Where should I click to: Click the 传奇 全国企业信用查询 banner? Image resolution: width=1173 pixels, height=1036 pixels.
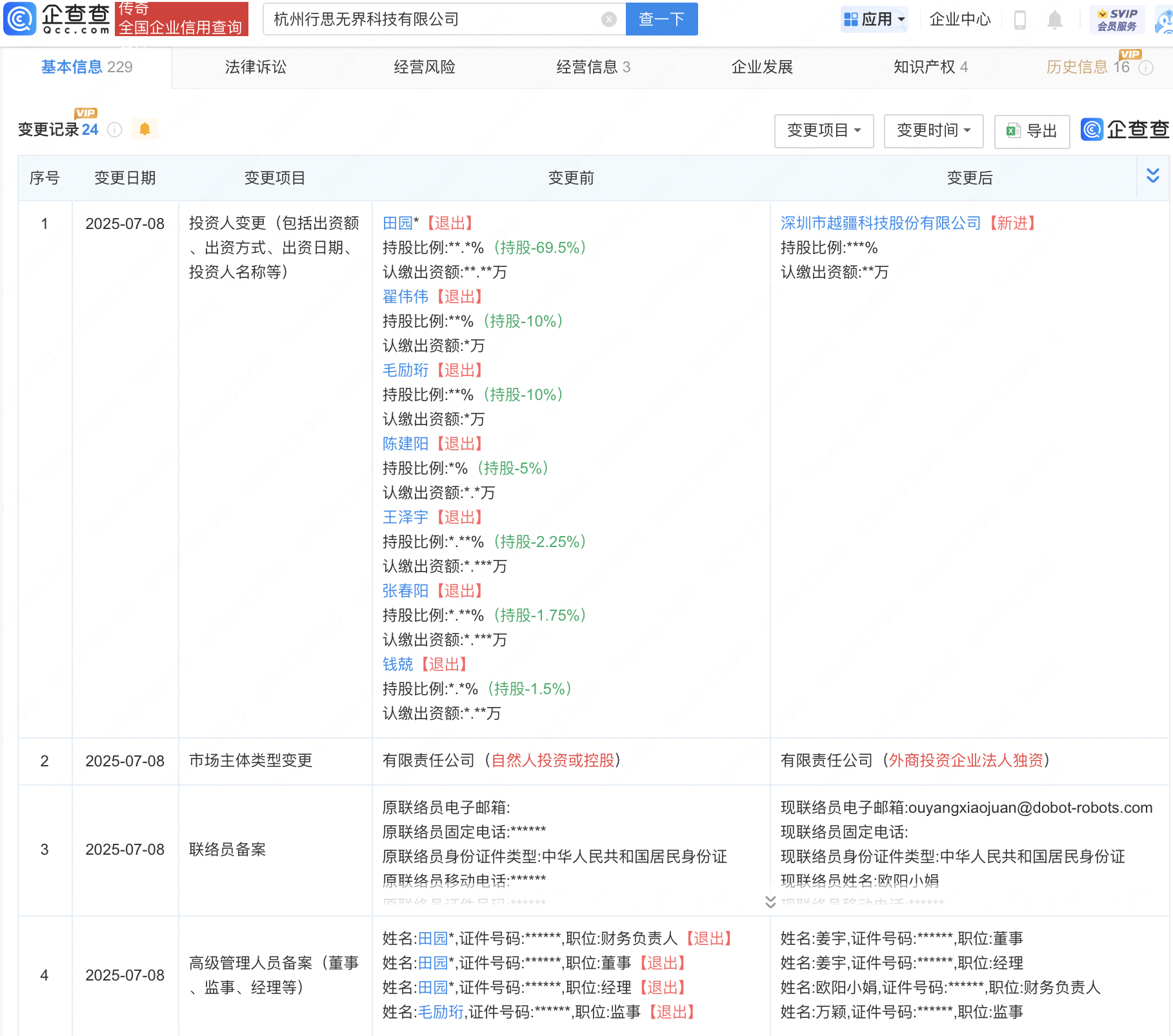tap(181, 18)
